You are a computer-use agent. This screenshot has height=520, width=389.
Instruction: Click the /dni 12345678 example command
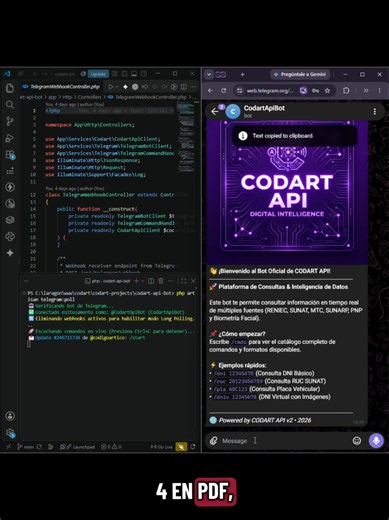tap(235, 373)
